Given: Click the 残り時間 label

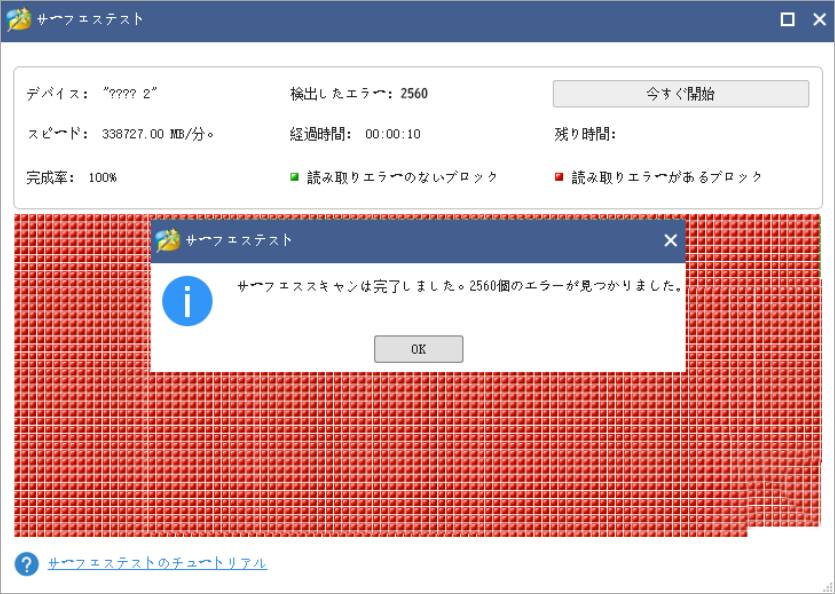Looking at the screenshot, I should pos(585,133).
